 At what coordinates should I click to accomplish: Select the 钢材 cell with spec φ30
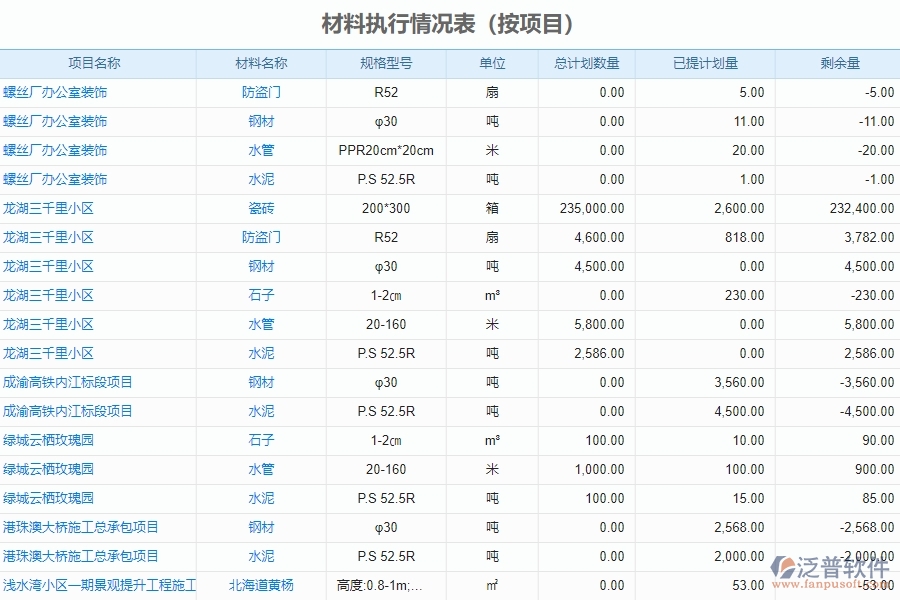[x=262, y=121]
